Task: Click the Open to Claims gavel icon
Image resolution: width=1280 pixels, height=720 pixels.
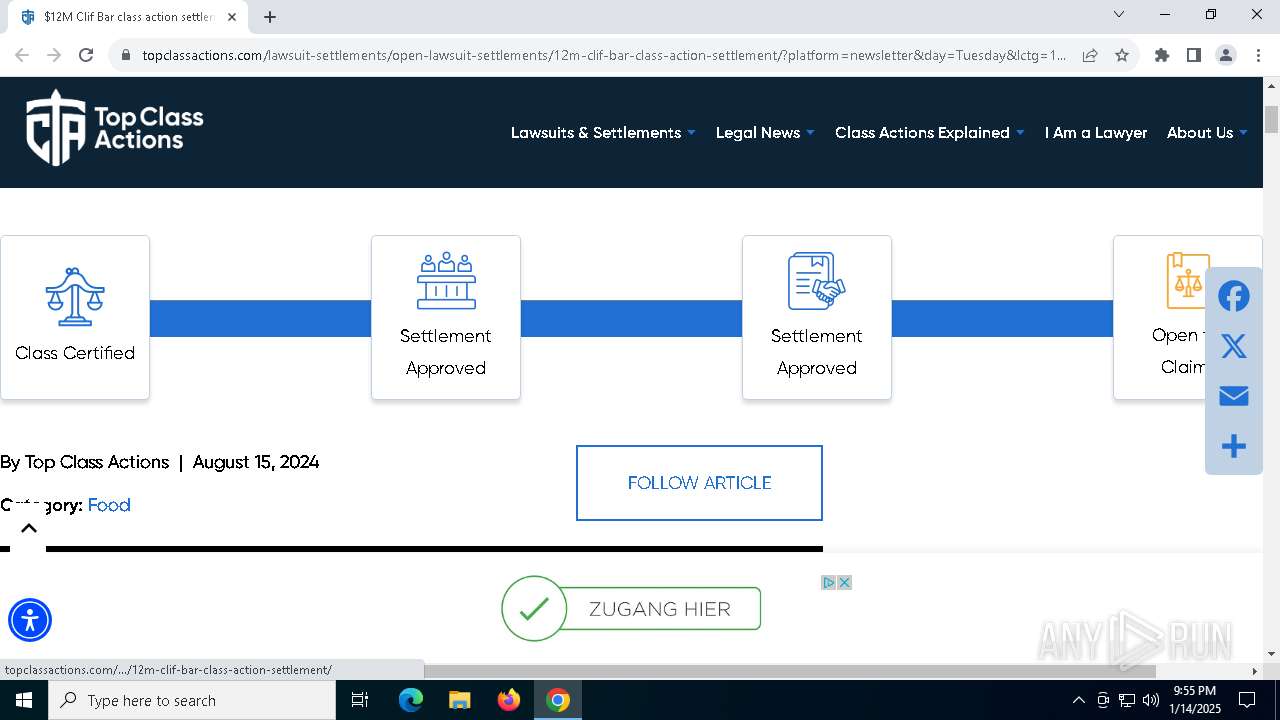Action: [x=1187, y=280]
